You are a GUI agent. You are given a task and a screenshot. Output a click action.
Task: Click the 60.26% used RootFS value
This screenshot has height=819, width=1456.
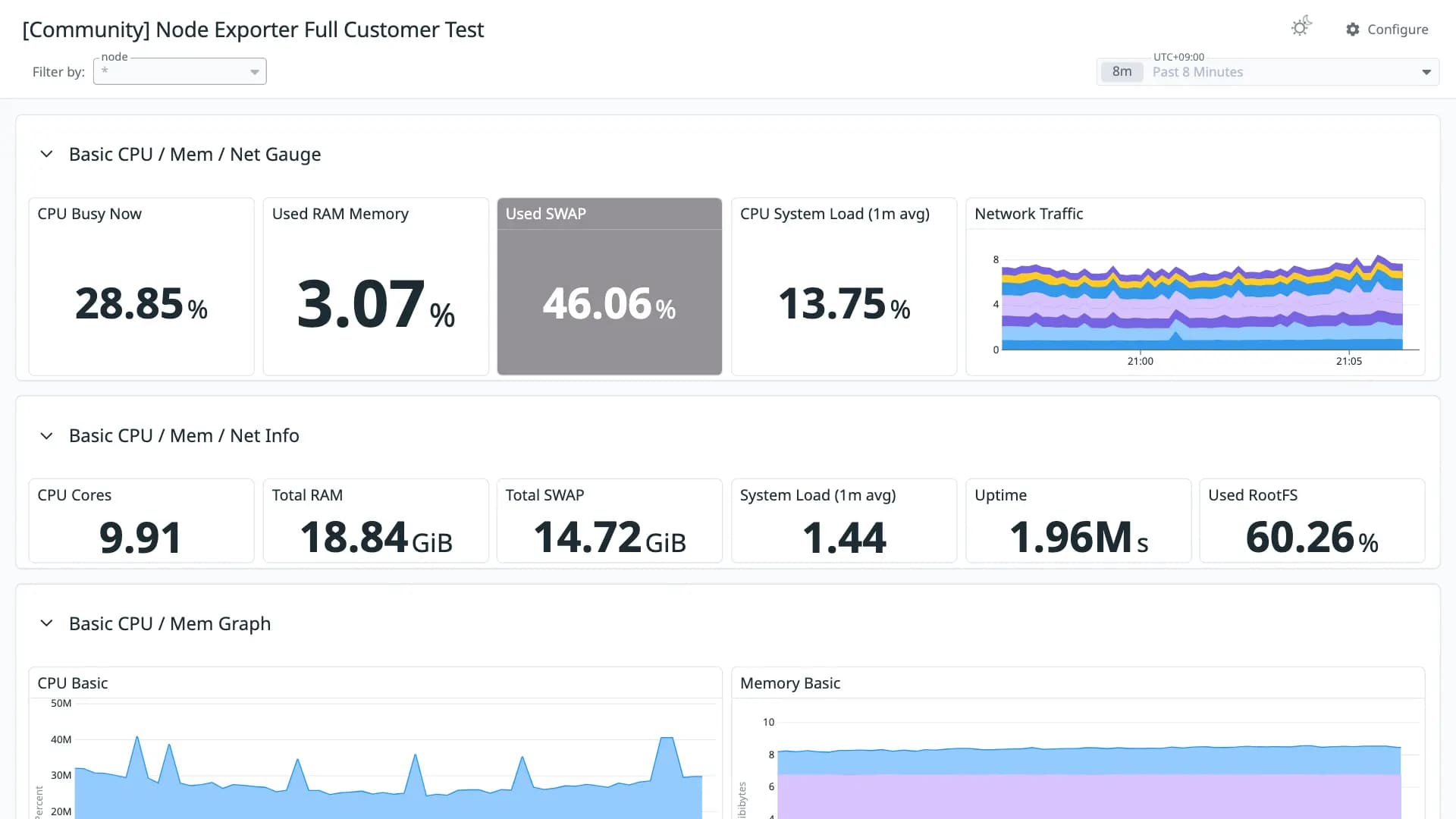pos(1312,538)
